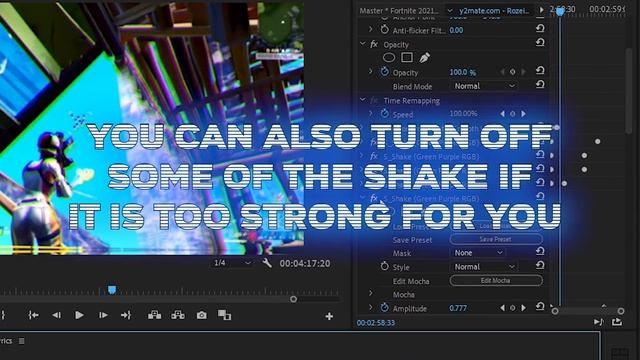Add or remove an Opacity keyframe
The image size is (640, 360).
tap(513, 72)
